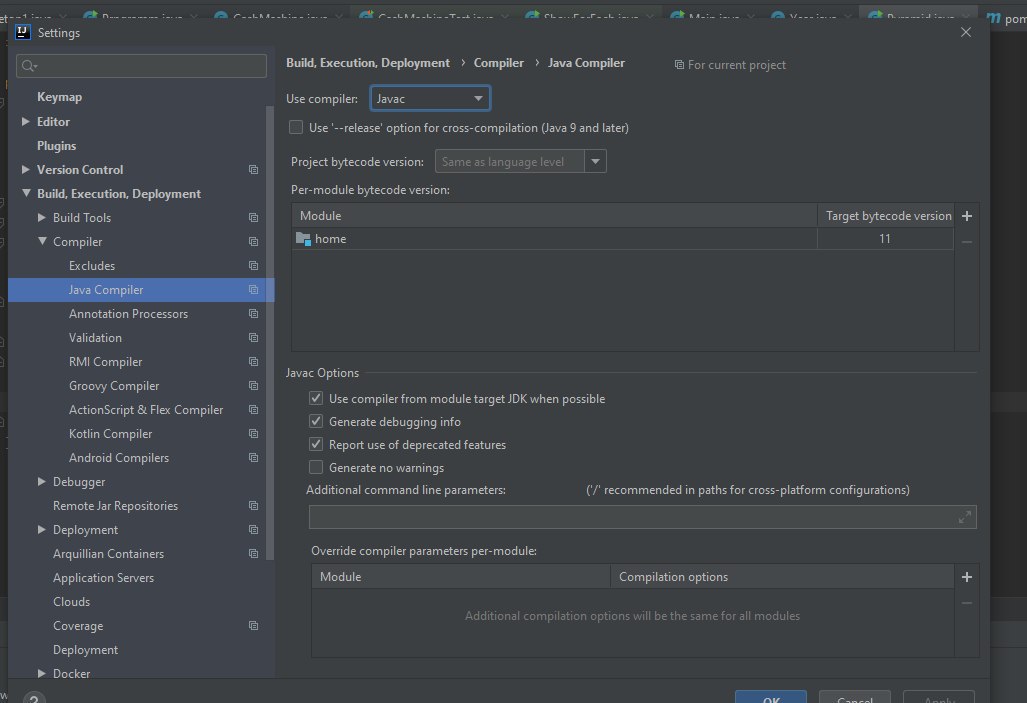
Task: Click Target bytecode version column header
Action: [x=888, y=216]
